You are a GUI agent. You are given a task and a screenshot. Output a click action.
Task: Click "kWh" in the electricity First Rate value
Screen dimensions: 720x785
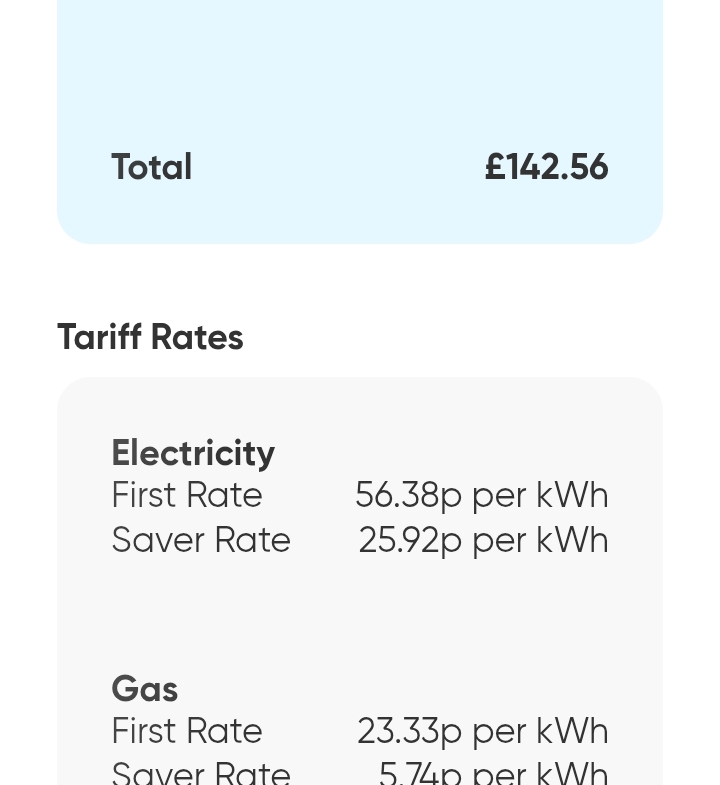coord(572,495)
